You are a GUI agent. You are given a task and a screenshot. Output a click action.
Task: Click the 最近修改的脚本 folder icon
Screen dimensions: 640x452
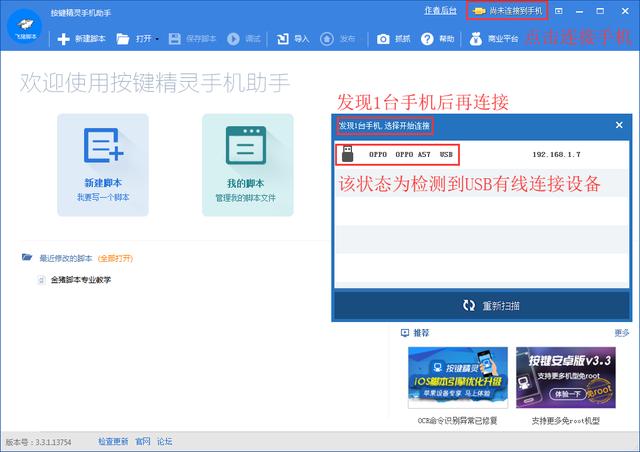27,257
